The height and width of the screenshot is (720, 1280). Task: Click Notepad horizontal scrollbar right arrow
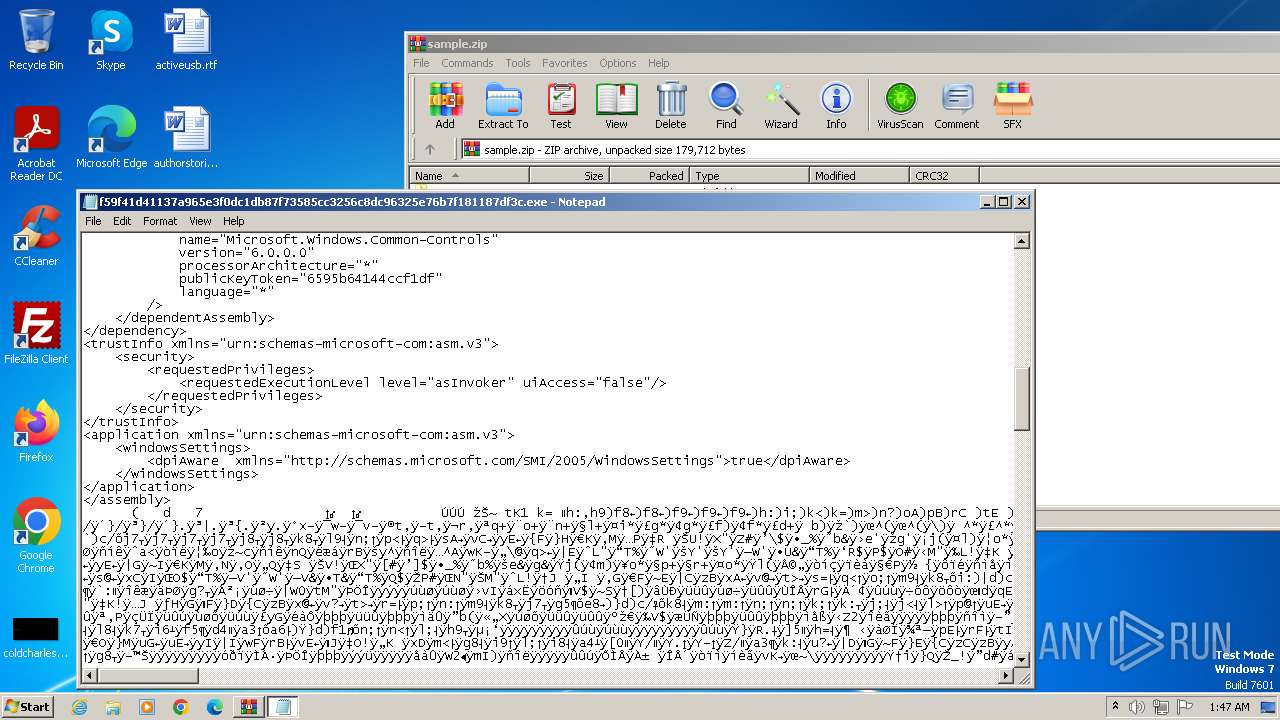(1005, 676)
